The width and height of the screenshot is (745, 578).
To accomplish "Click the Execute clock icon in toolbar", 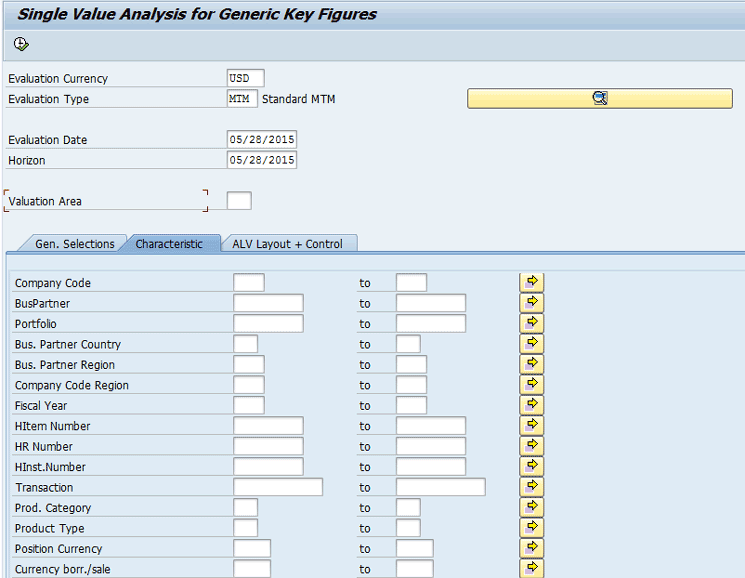I will 21,44.
